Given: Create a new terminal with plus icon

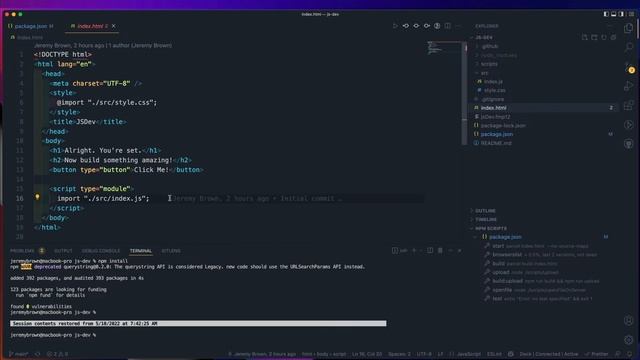Looking at the screenshot, I should pos(414,250).
